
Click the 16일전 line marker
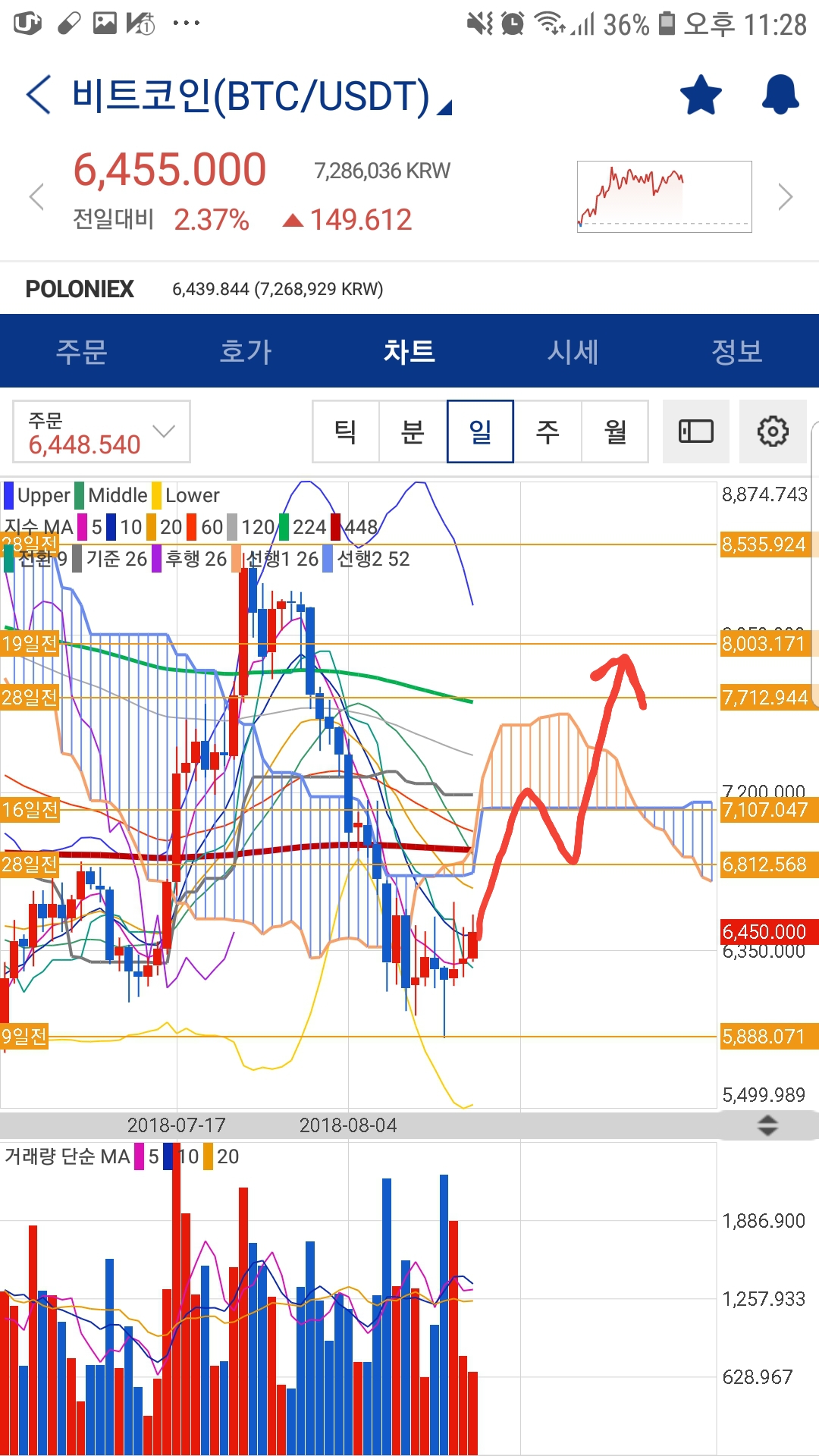(30, 810)
